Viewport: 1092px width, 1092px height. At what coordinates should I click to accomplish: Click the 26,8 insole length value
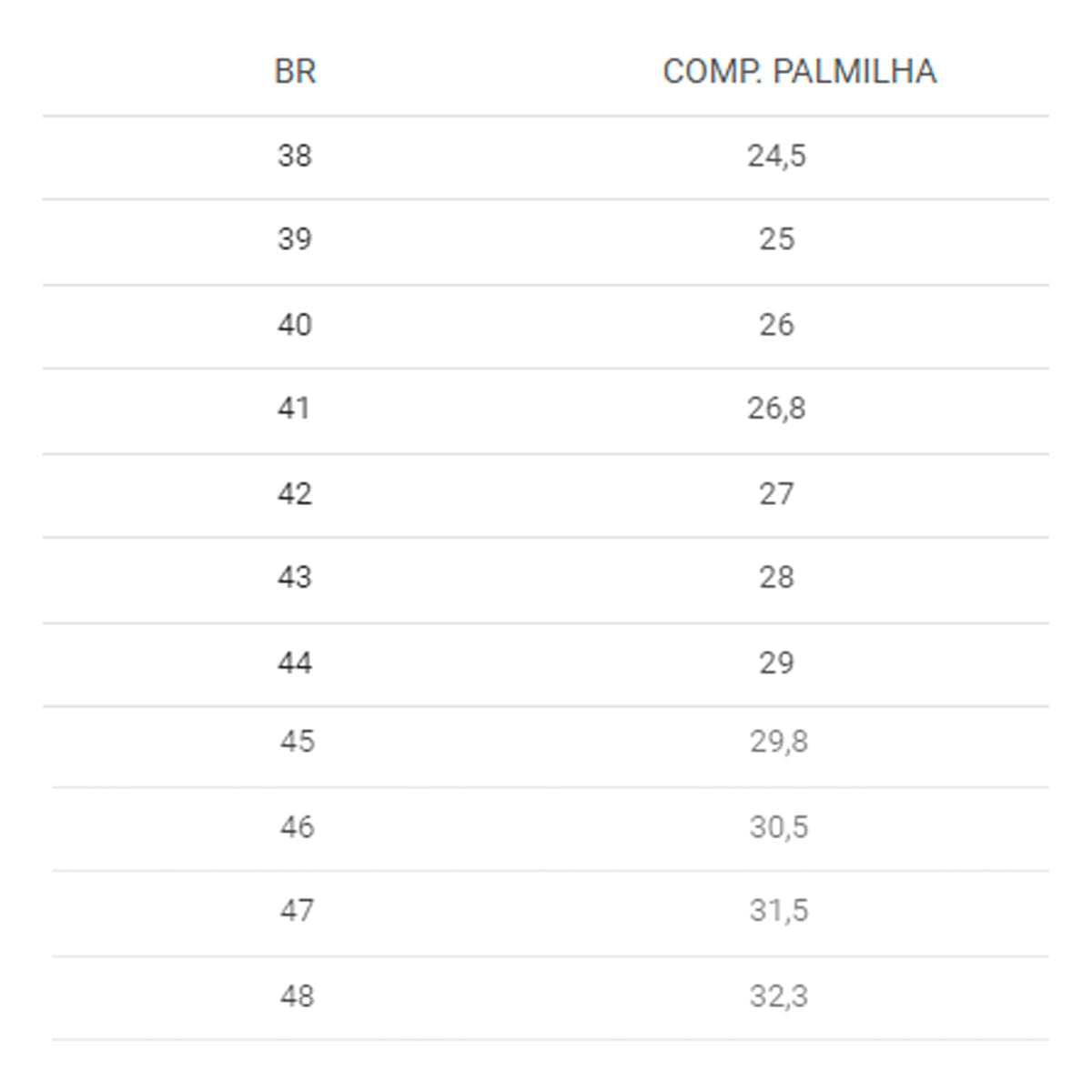[x=777, y=409]
